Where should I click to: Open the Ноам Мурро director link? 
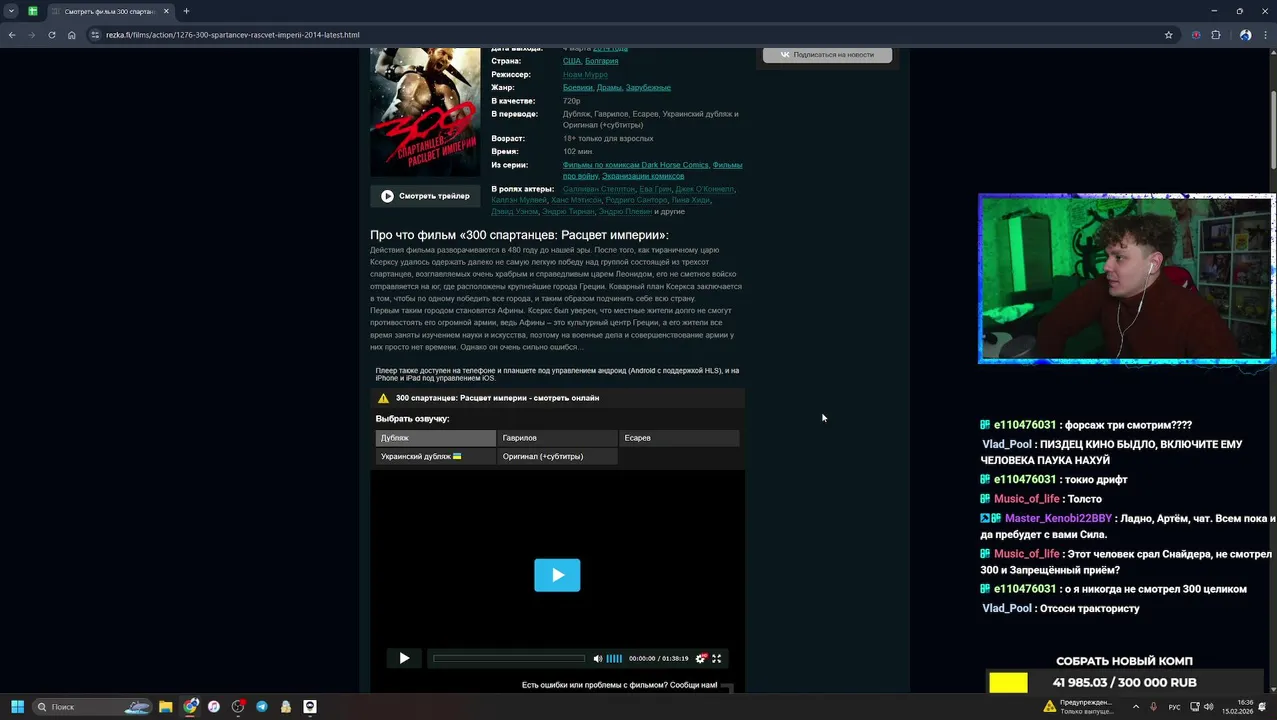[x=585, y=74]
